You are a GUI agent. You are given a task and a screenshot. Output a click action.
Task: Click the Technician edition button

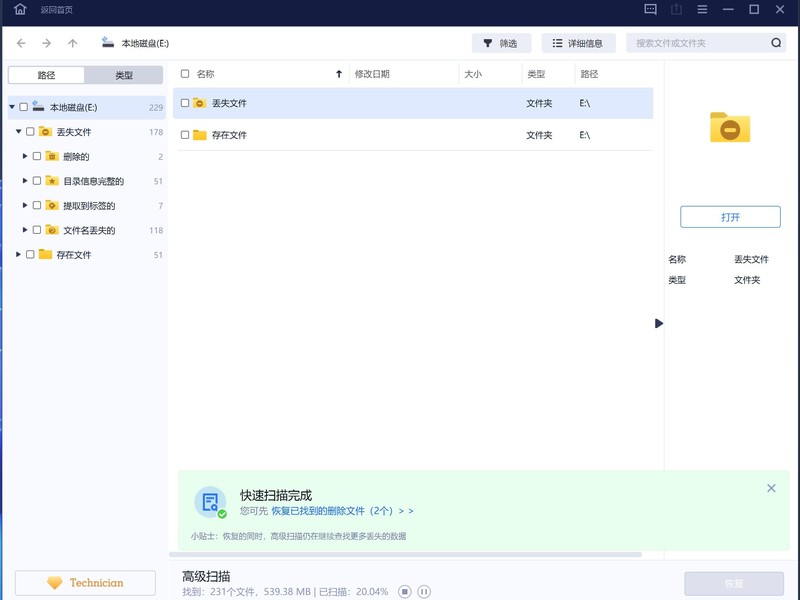85,583
